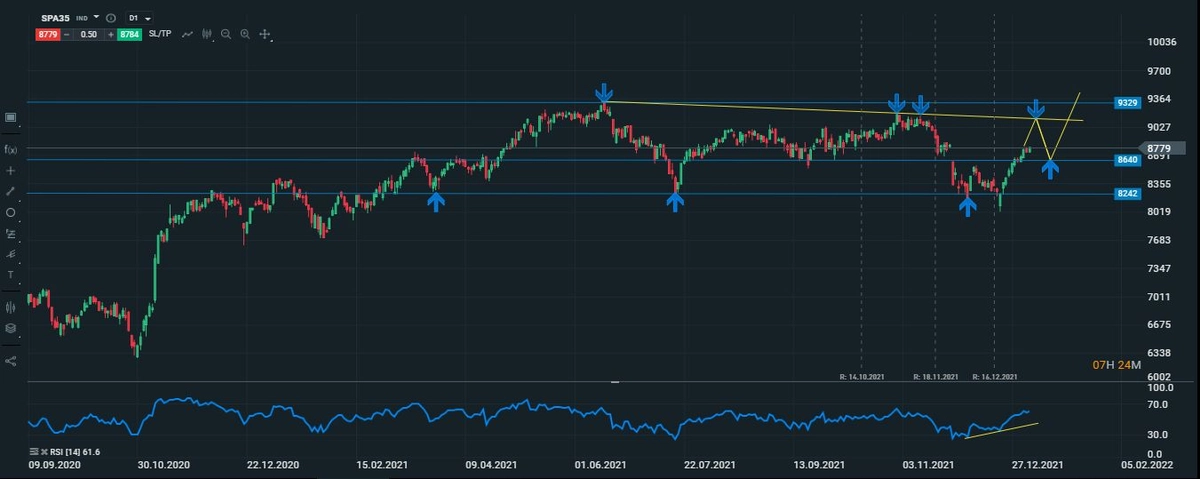1200x479 pixels.
Task: Select the trend line drawing tool
Action: click(11, 191)
